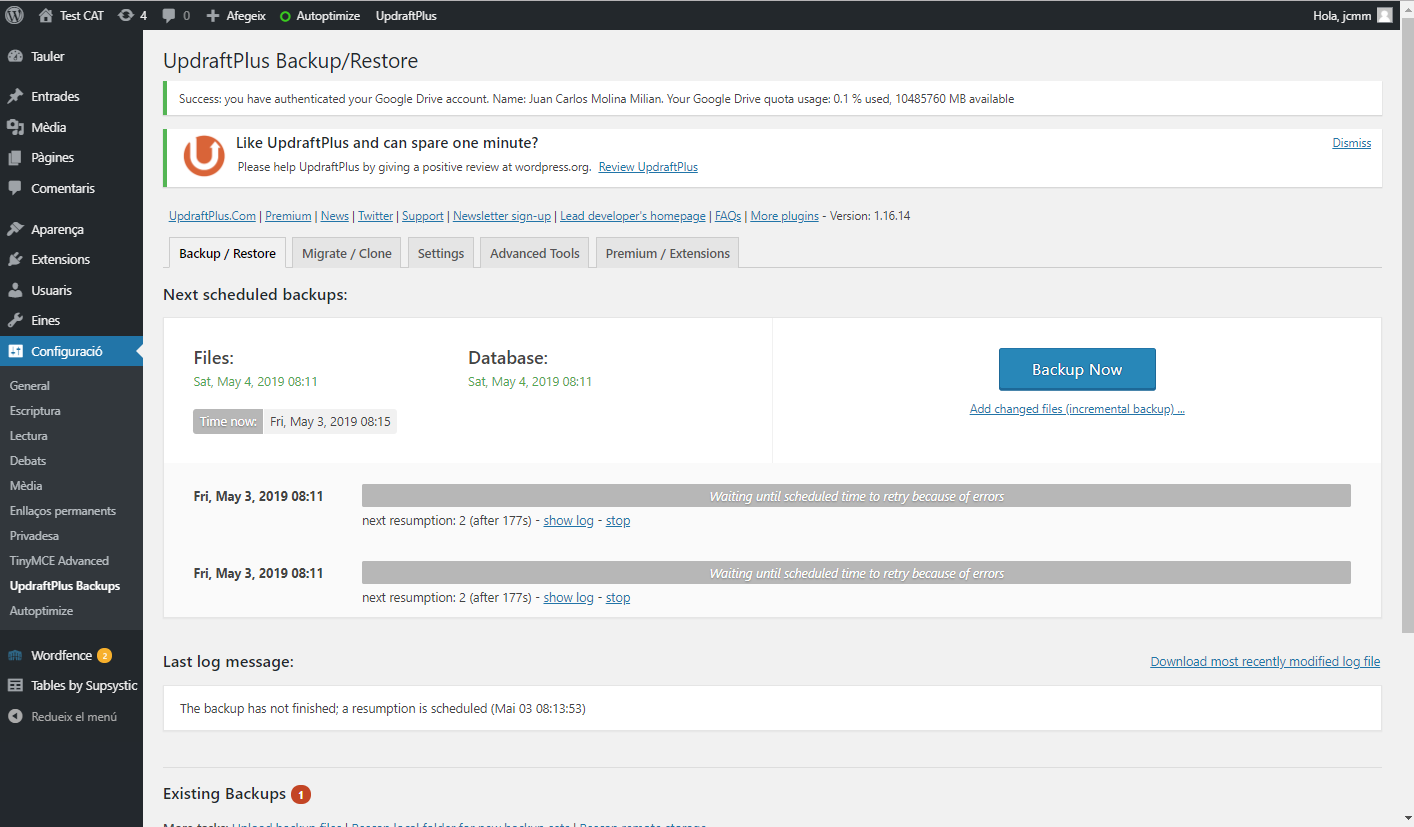Screen dimensions: 1414x827
Task: Click the UpdraftPlus orange logo
Action: [x=204, y=156]
